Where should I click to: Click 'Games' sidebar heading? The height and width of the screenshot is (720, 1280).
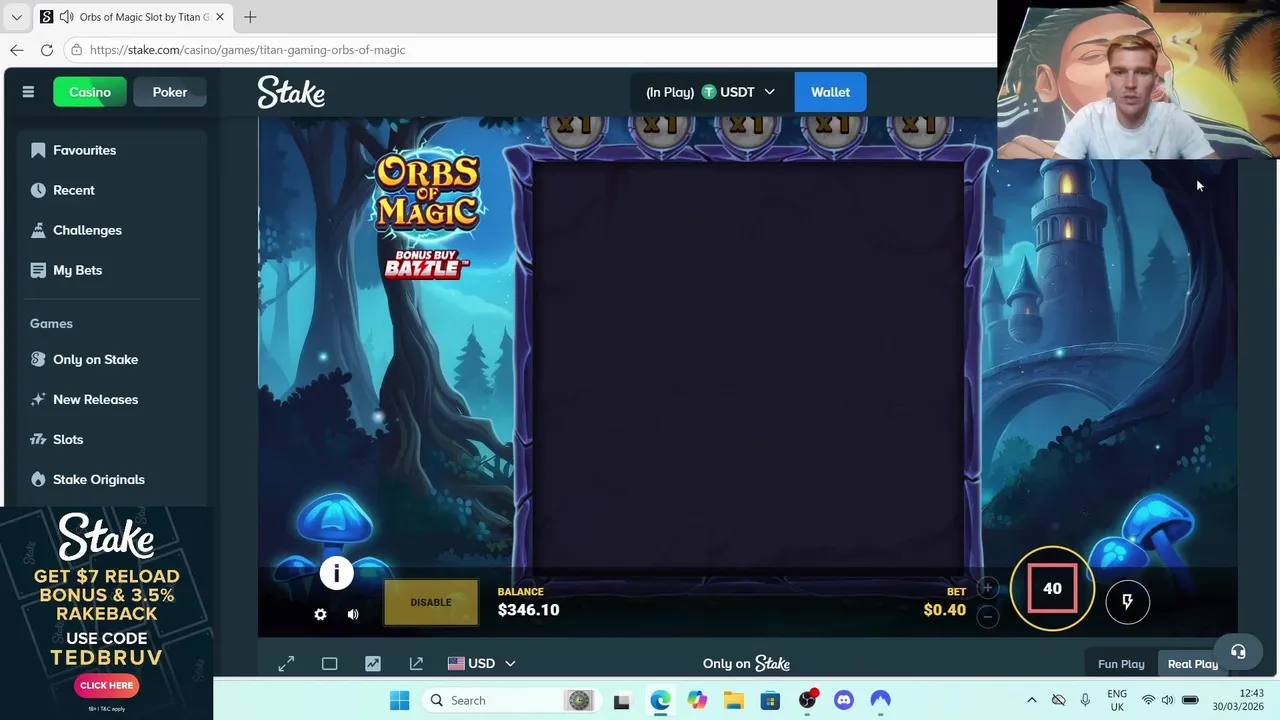(x=51, y=323)
